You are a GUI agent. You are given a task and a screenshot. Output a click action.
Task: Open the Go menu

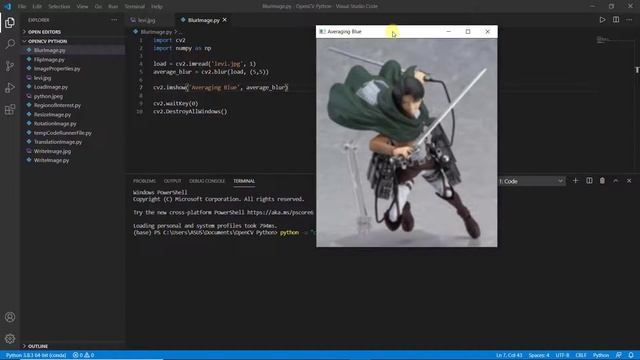(98, 7)
